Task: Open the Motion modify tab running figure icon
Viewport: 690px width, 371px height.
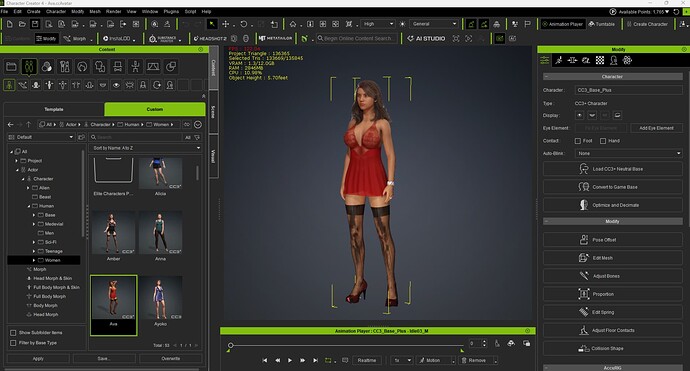Action: coord(559,60)
